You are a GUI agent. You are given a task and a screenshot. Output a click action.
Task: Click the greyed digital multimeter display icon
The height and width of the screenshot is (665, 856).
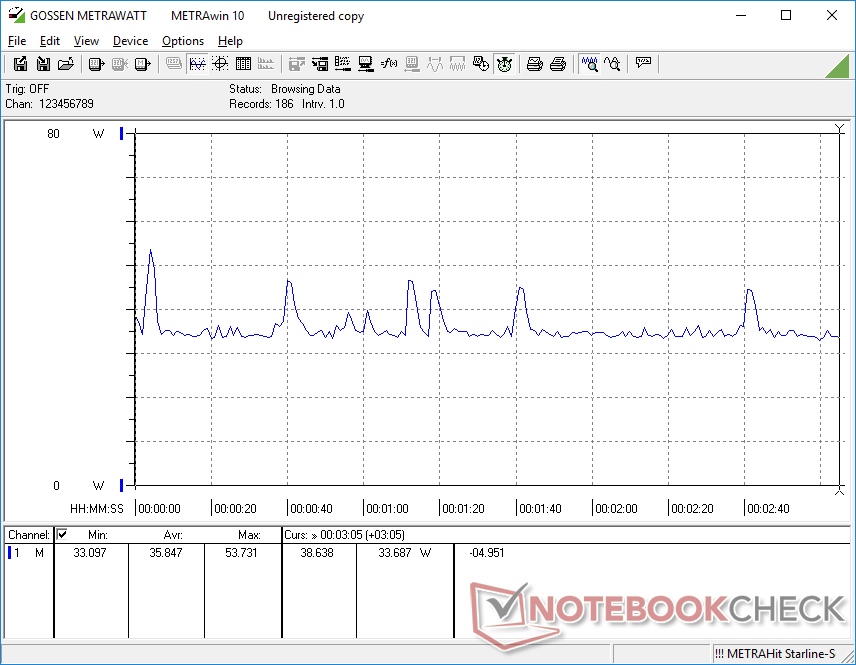[x=174, y=64]
